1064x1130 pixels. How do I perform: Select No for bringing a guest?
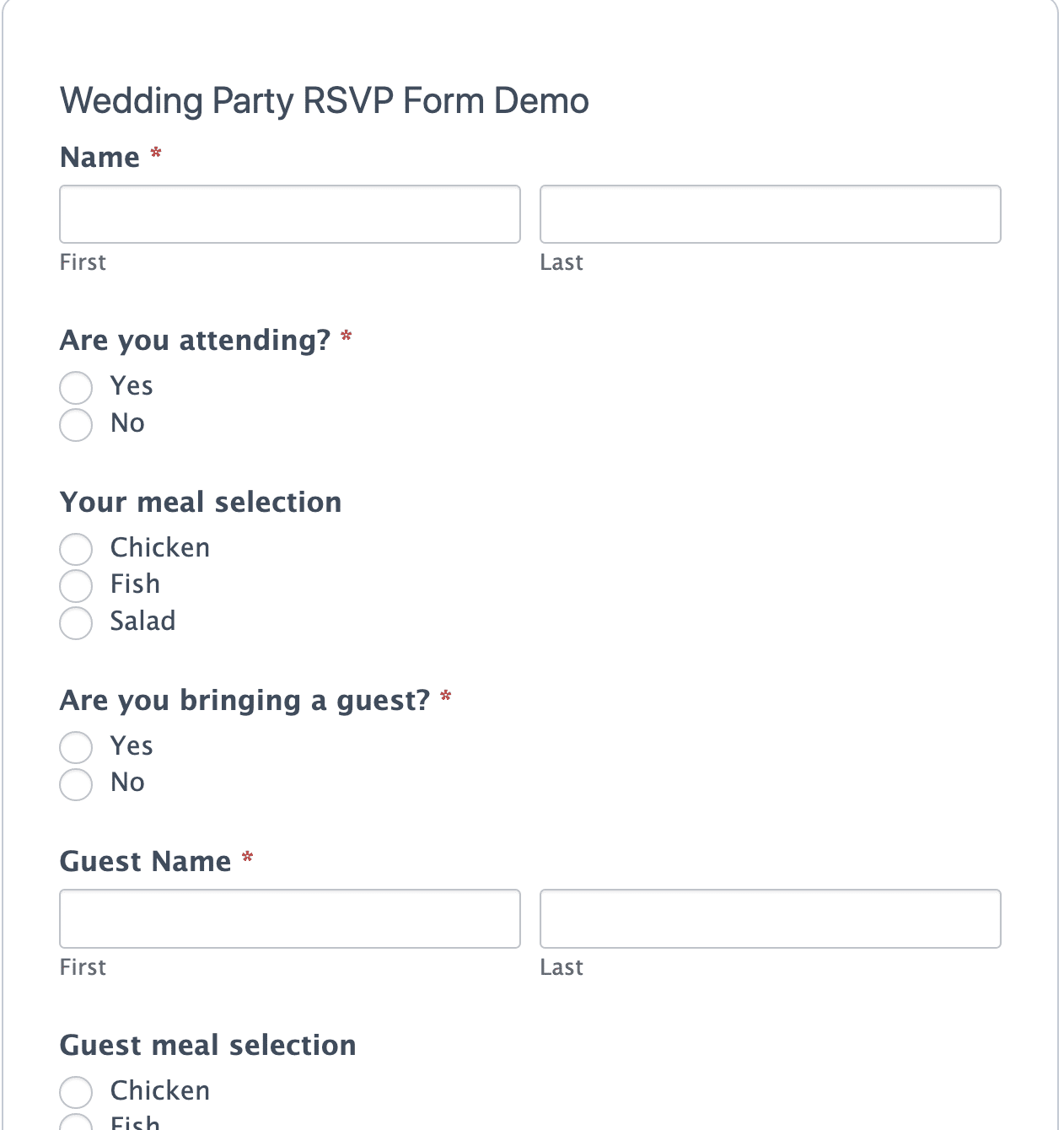pyautogui.click(x=75, y=784)
